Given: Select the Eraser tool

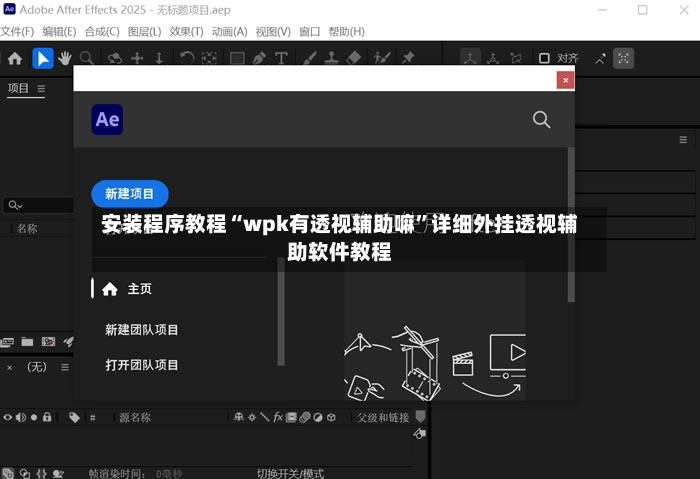Looking at the screenshot, I should click(x=354, y=58).
